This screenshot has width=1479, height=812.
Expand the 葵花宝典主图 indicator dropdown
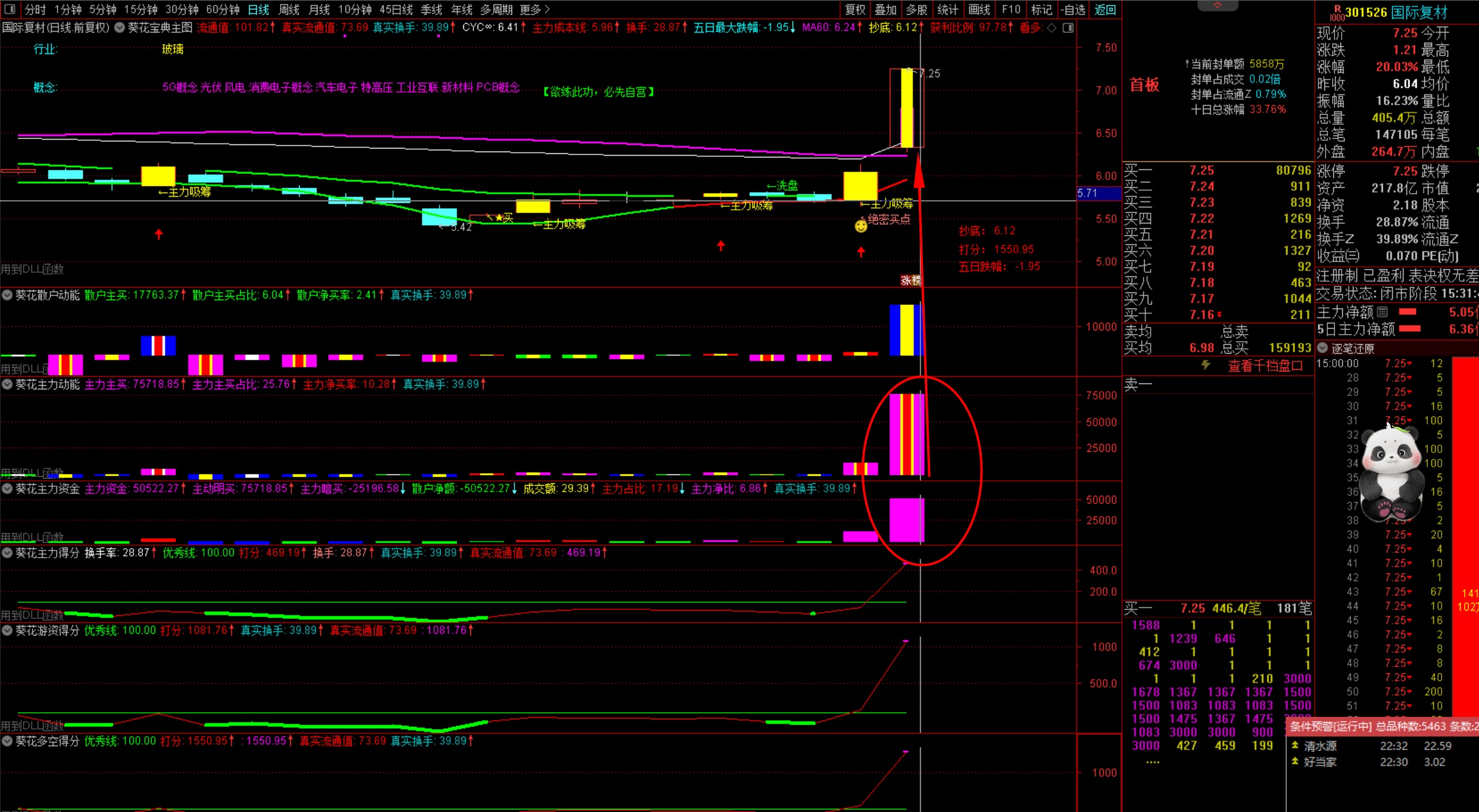tap(120, 27)
